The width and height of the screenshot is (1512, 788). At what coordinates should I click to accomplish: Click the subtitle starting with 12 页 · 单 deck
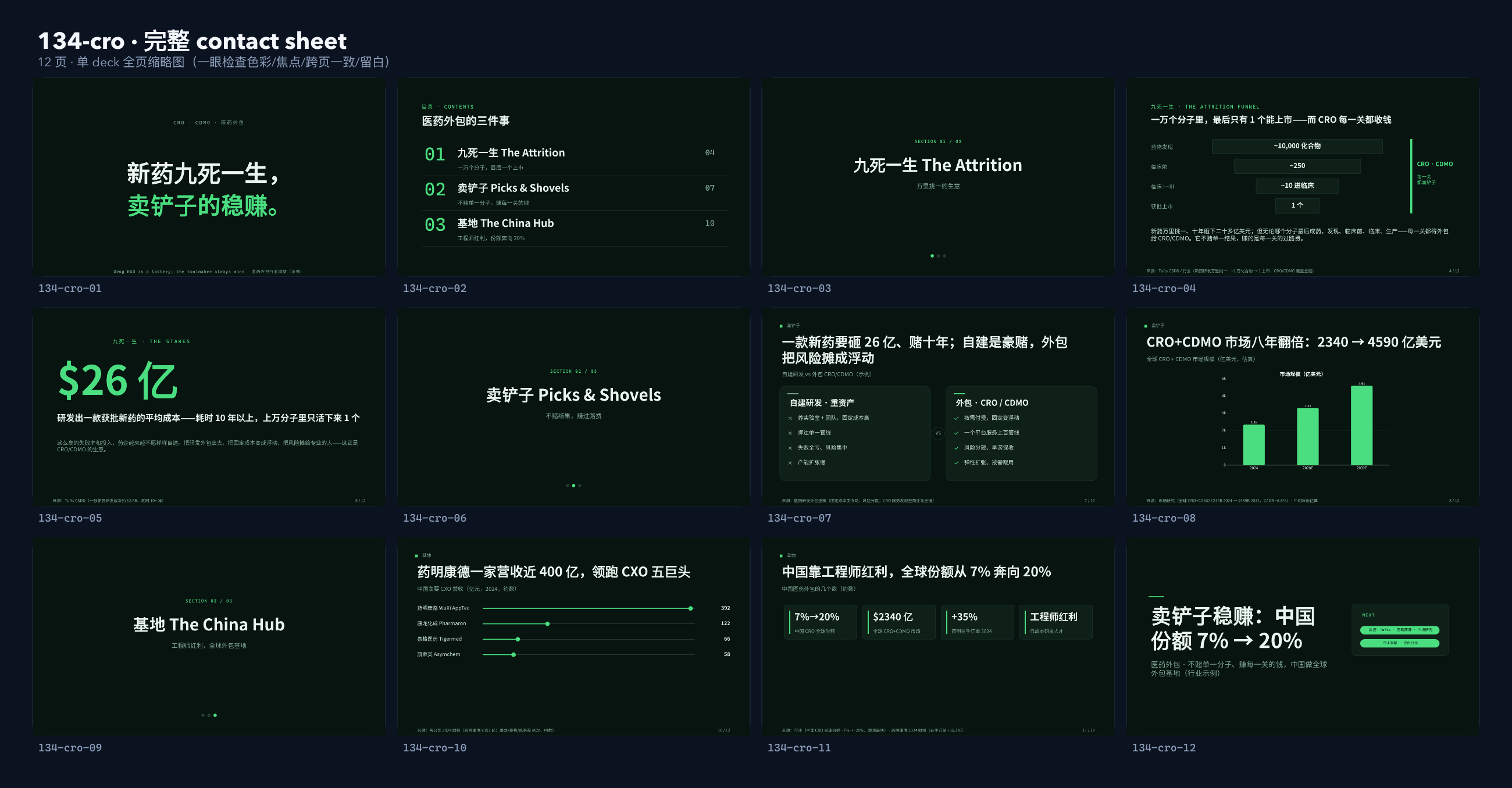tap(213, 62)
